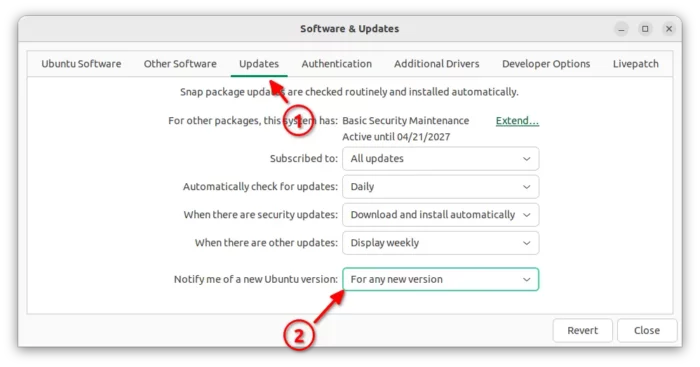The width and height of the screenshot is (700, 367).
Task: Open the other updates Display weekly dropdown
Action: coord(441,243)
